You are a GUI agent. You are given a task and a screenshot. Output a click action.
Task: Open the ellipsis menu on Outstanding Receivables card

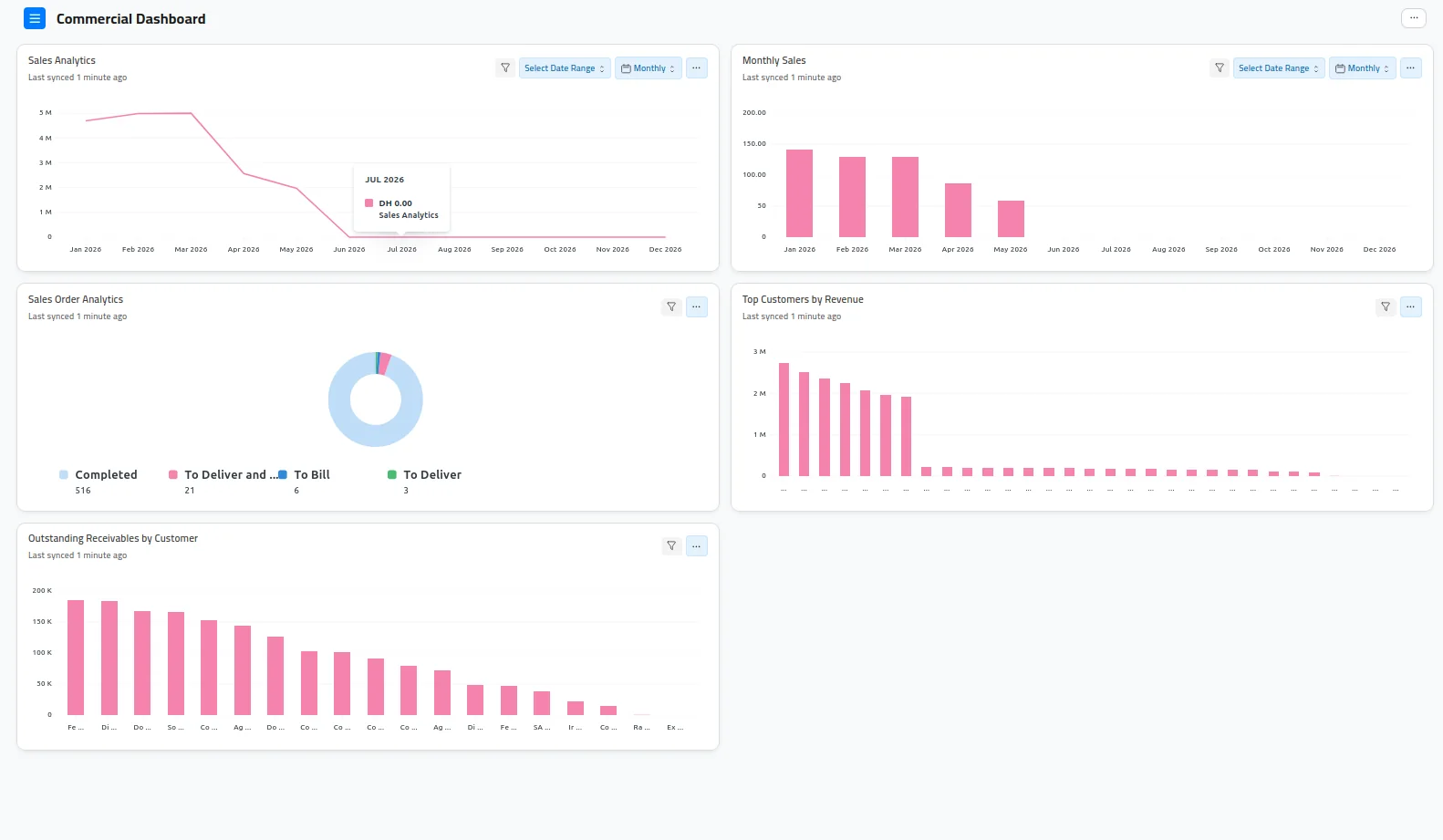click(x=697, y=546)
